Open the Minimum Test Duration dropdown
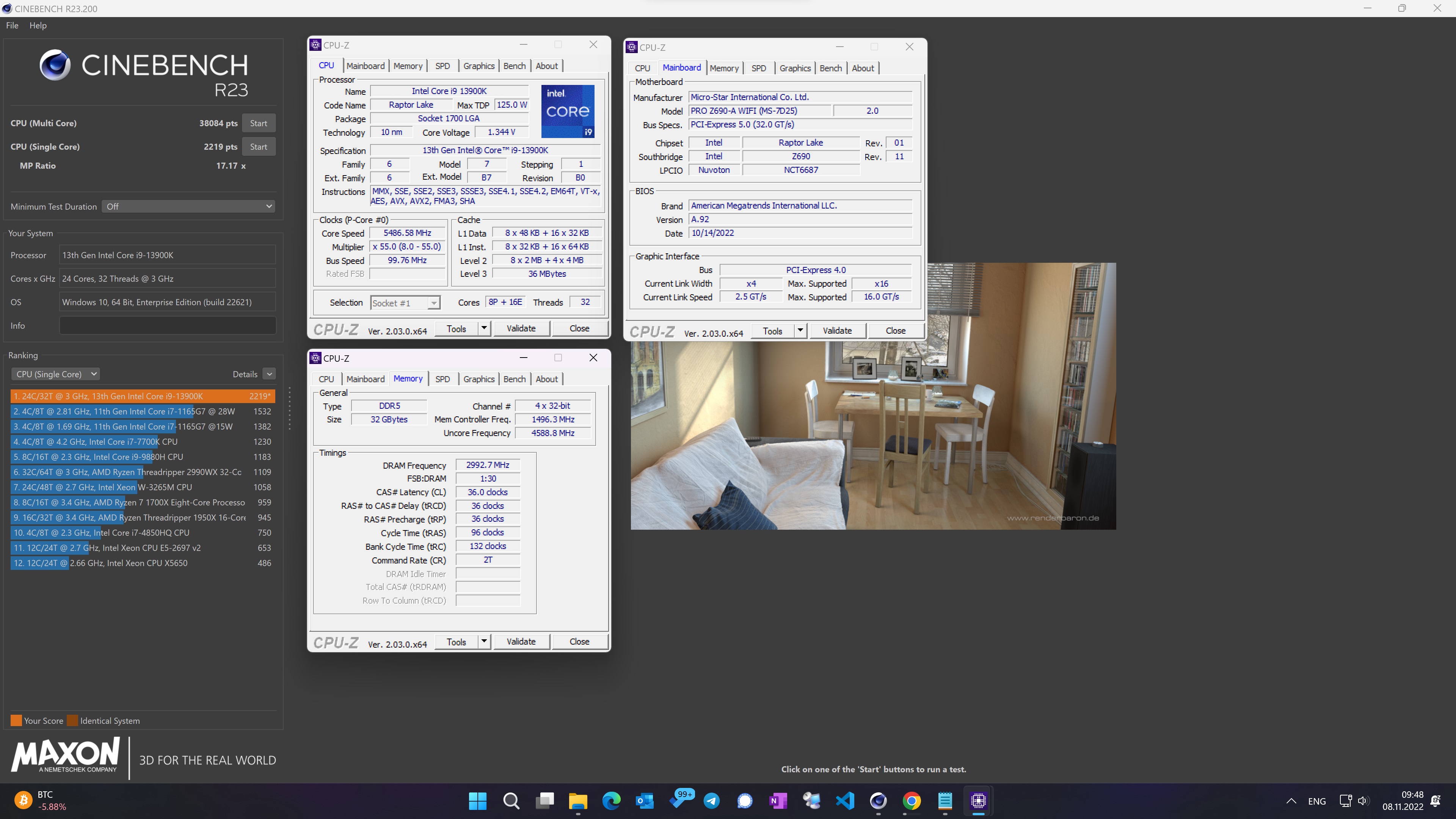The width and height of the screenshot is (1456, 819). pos(189,206)
